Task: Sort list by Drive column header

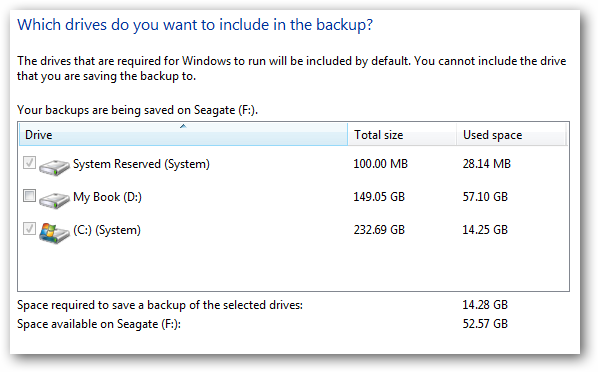Action: coord(183,134)
